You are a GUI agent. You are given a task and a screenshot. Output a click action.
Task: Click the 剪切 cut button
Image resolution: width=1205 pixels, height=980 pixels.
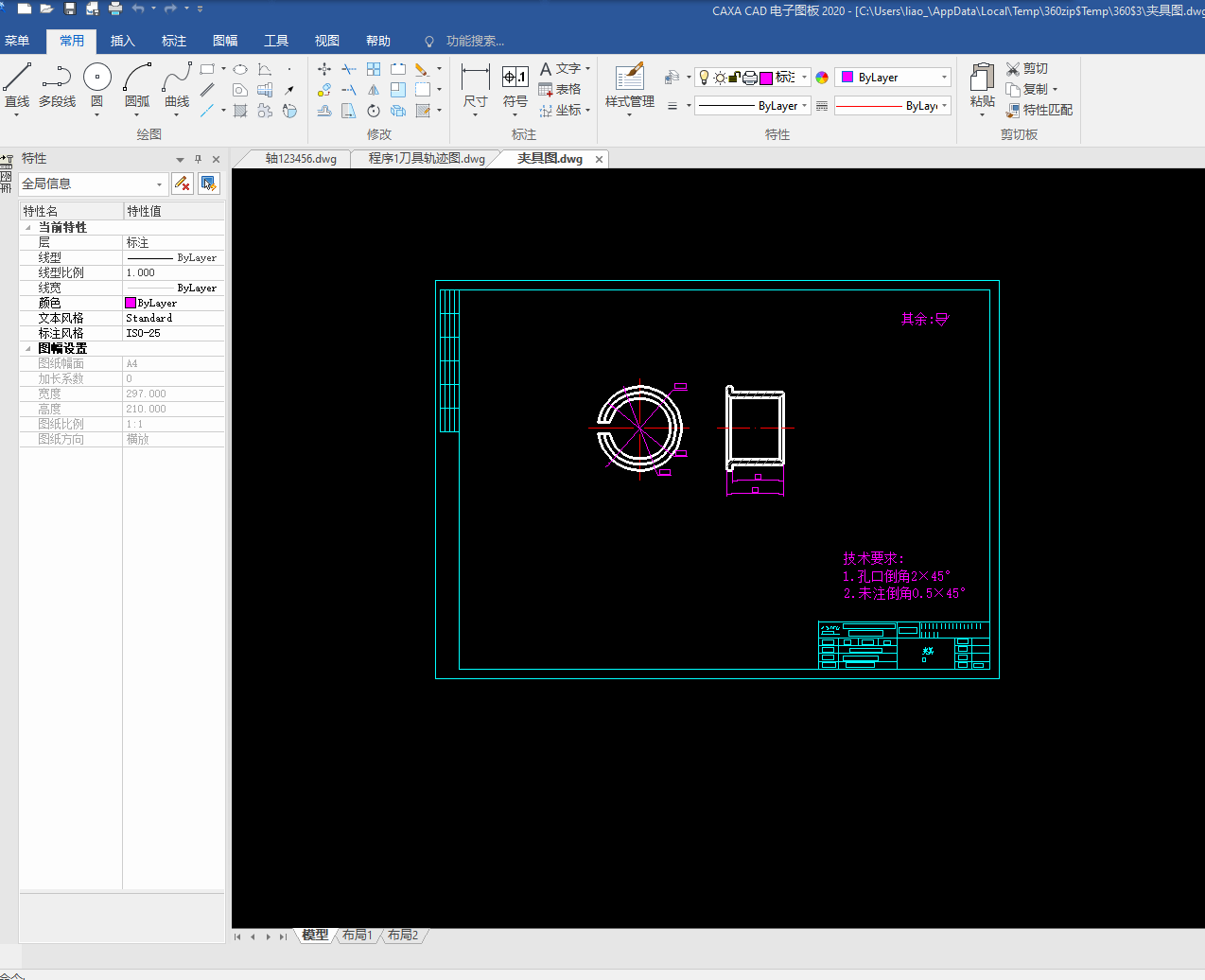coord(1027,69)
